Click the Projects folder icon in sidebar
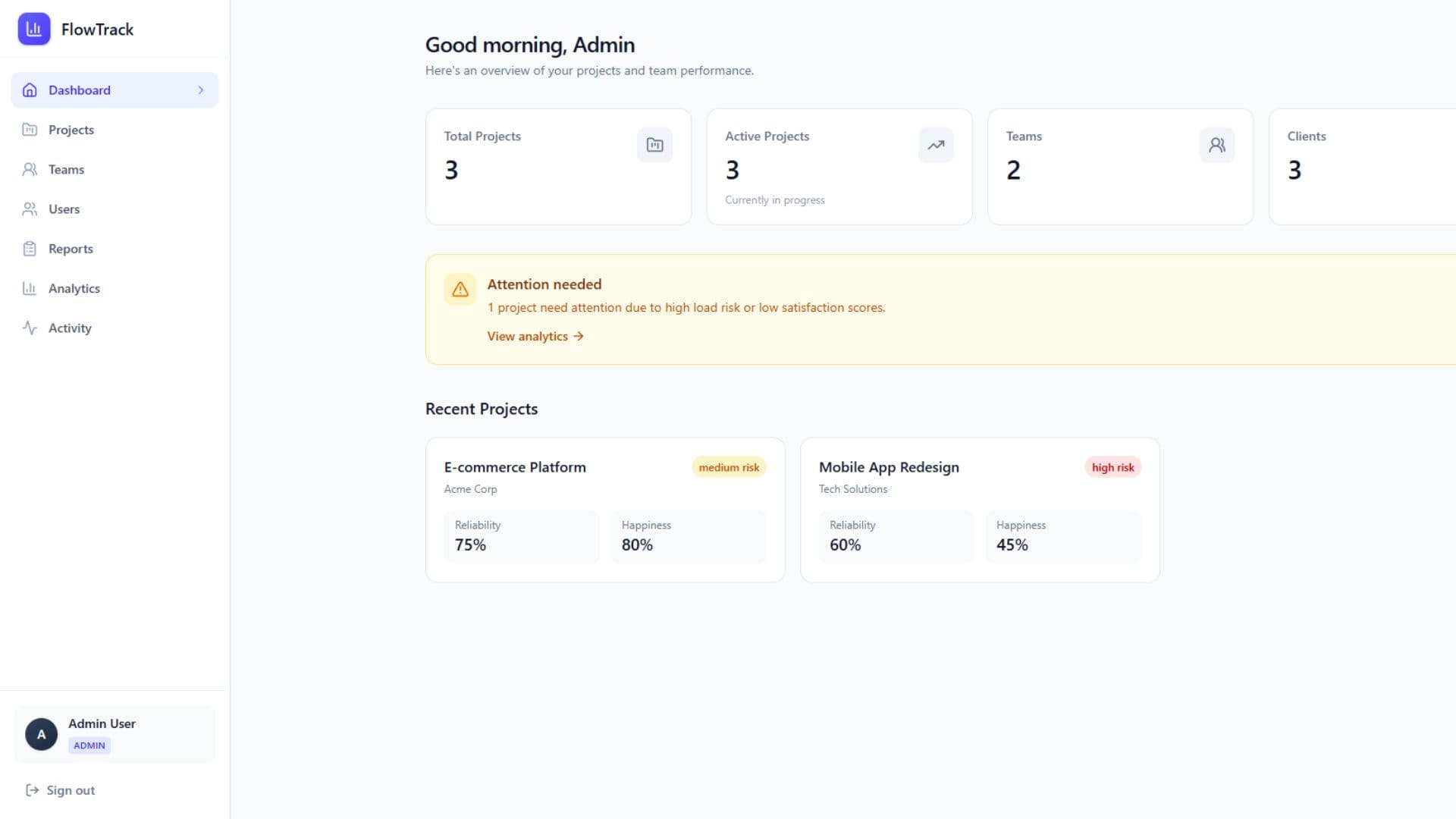The height and width of the screenshot is (819, 1456). (30, 130)
